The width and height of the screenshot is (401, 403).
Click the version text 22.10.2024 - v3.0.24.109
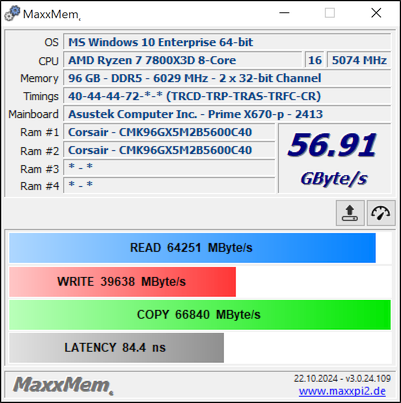(x=342, y=379)
